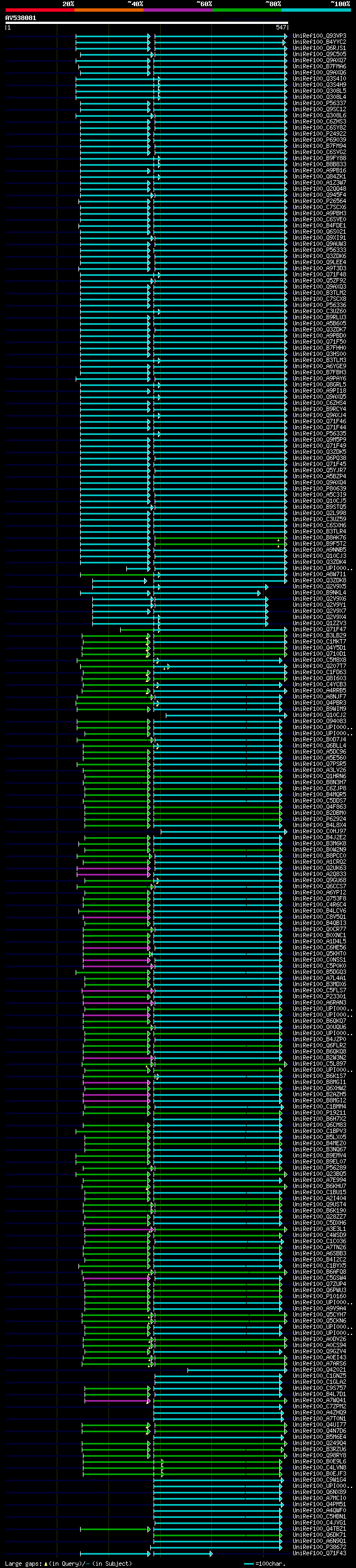Select the UniRef100_B9NKL4 label
This screenshot has height=1568, width=356.
[319, 592]
